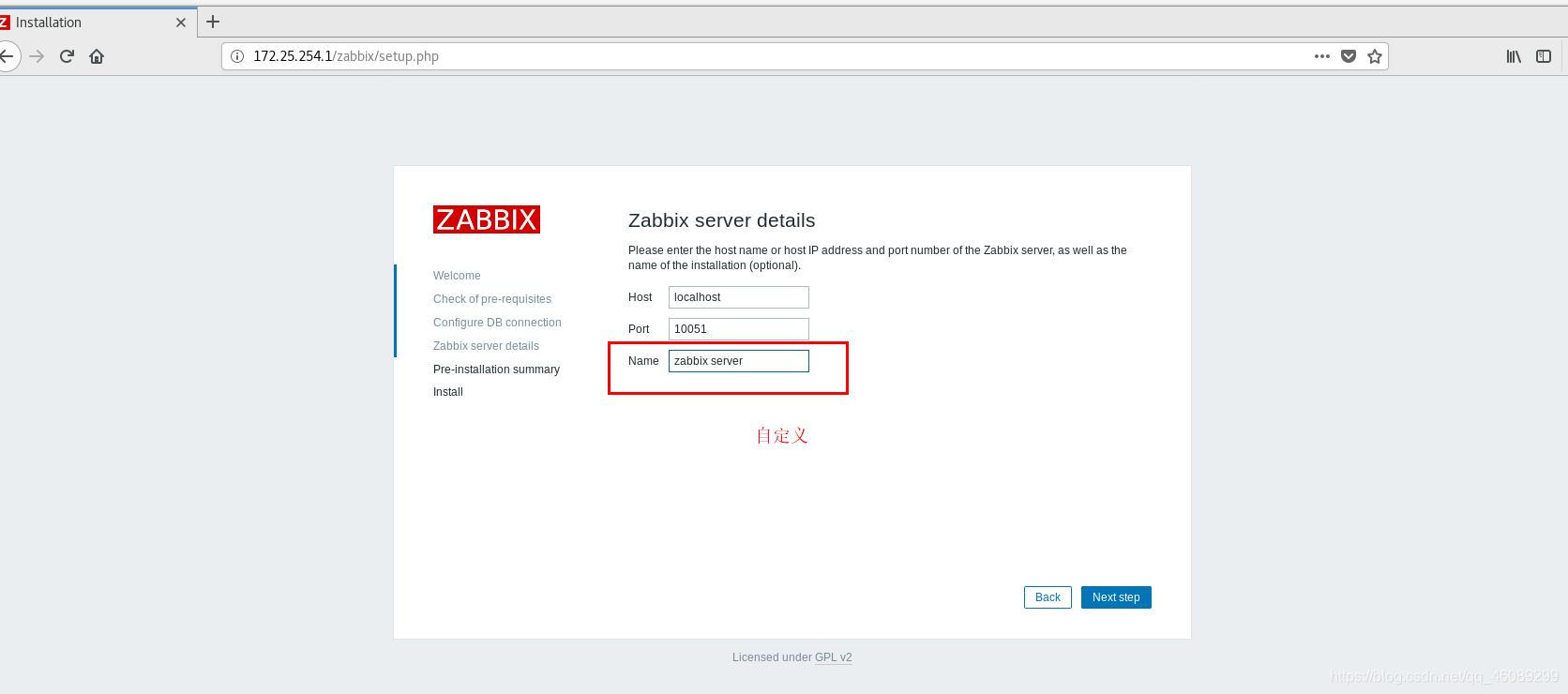Image resolution: width=1568 pixels, height=694 pixels.
Task: Click the Port label
Action: click(x=639, y=329)
